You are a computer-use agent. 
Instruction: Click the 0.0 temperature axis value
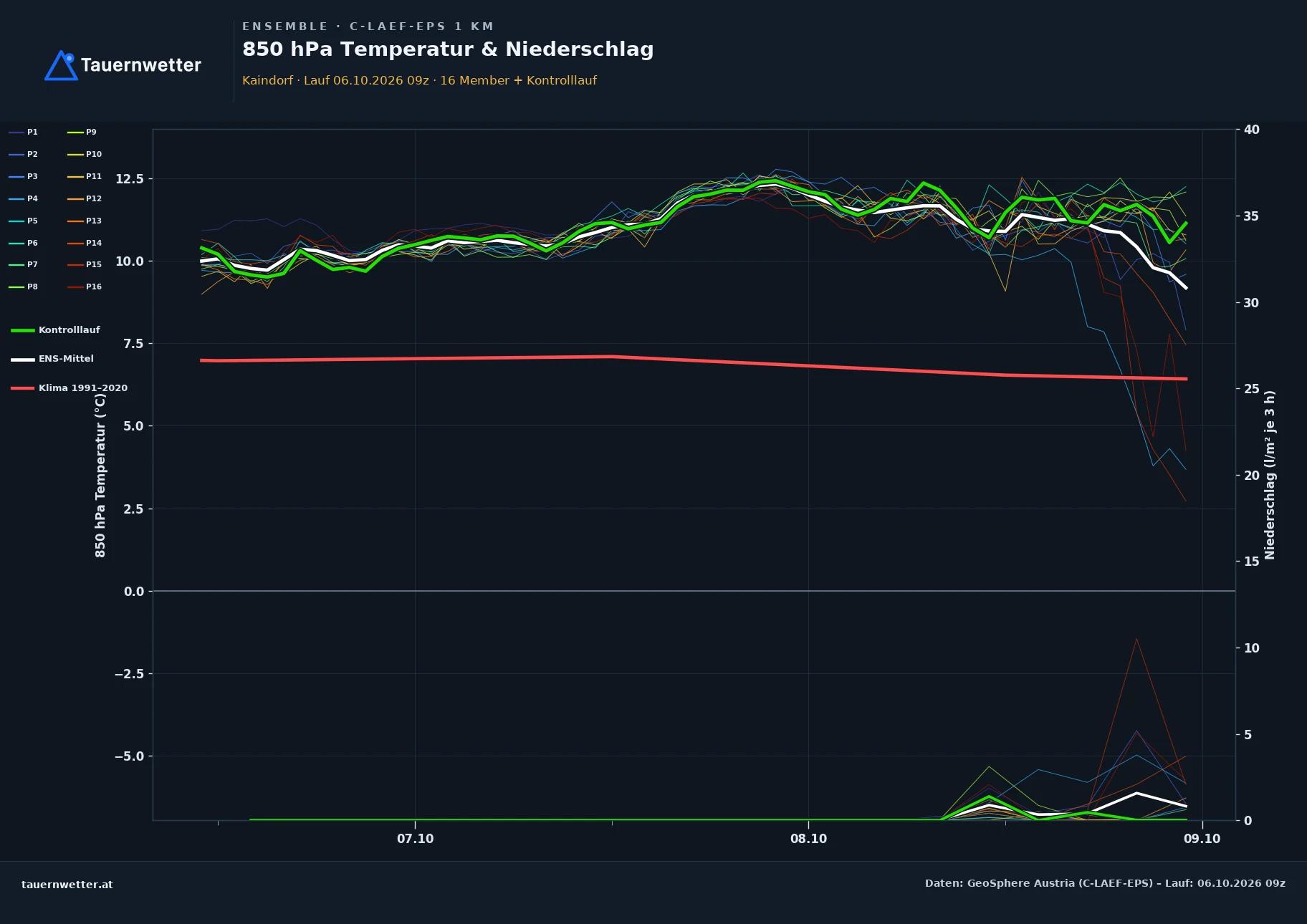pos(133,592)
